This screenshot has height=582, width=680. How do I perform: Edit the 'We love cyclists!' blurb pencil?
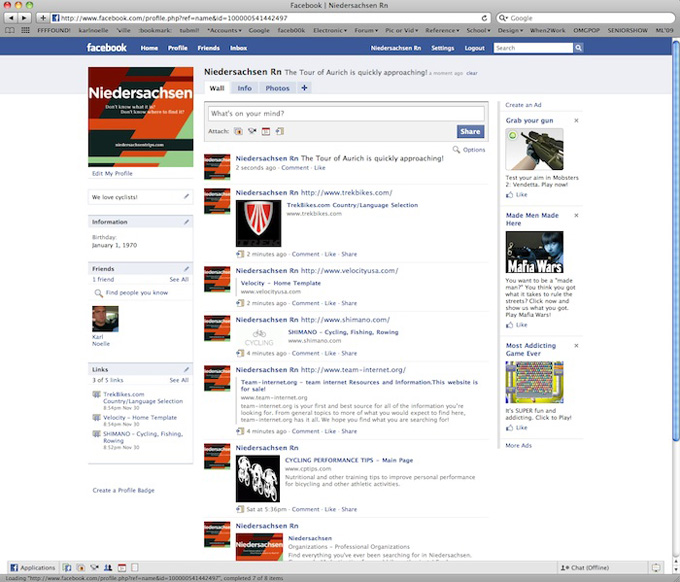tap(186, 196)
